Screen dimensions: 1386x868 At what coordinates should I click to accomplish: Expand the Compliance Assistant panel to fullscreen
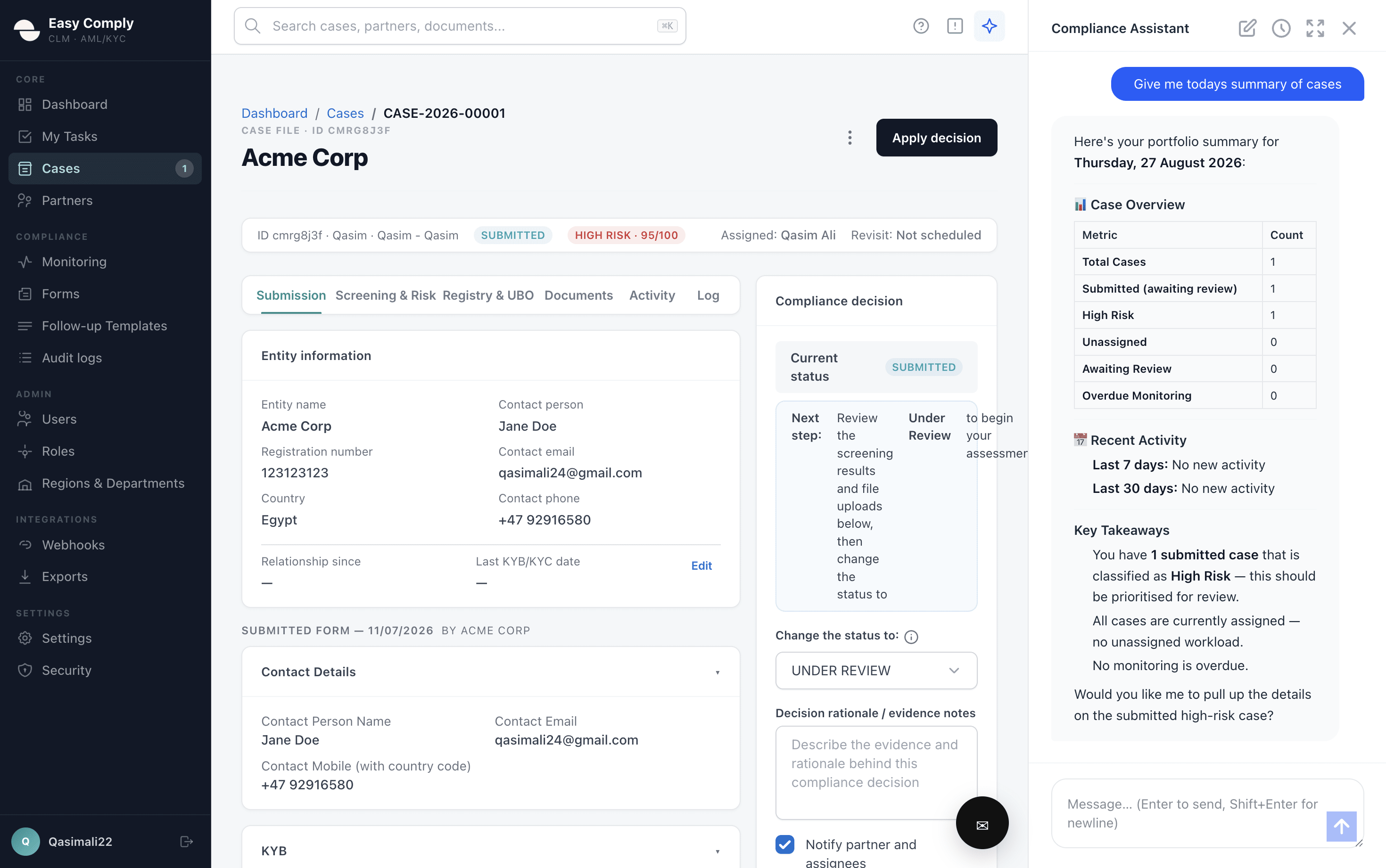tap(1315, 28)
